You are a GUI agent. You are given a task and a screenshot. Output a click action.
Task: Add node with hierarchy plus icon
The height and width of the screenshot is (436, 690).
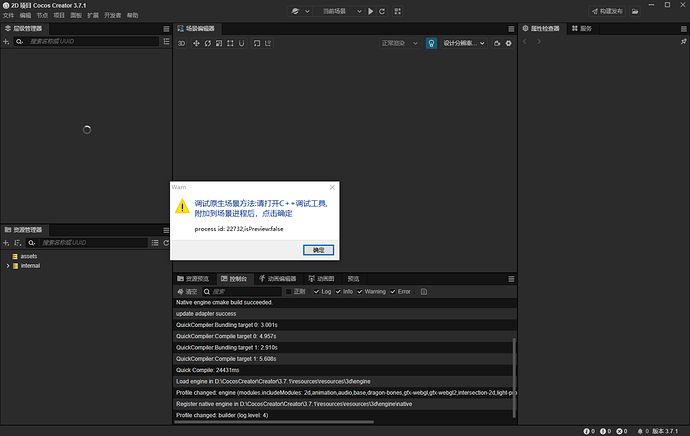coord(6,41)
